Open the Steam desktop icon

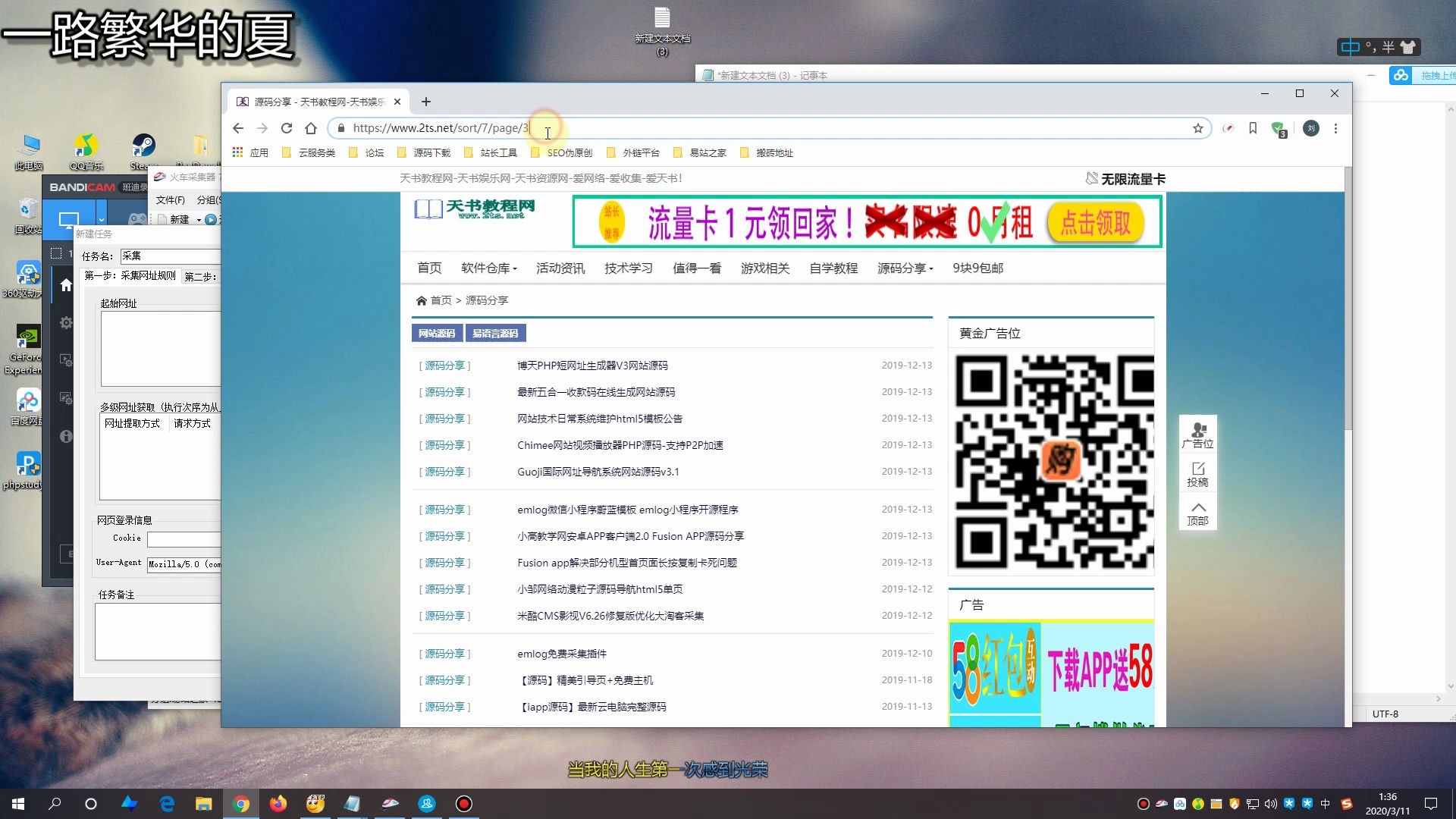pyautogui.click(x=143, y=152)
